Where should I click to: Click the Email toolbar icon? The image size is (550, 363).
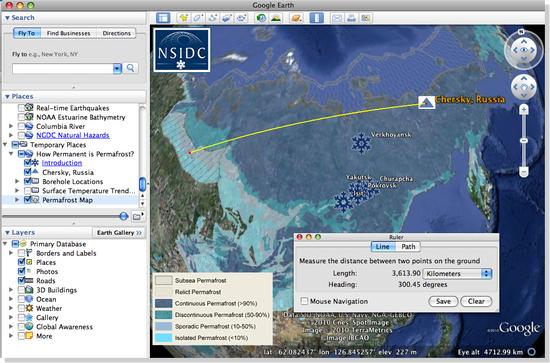pos(337,18)
